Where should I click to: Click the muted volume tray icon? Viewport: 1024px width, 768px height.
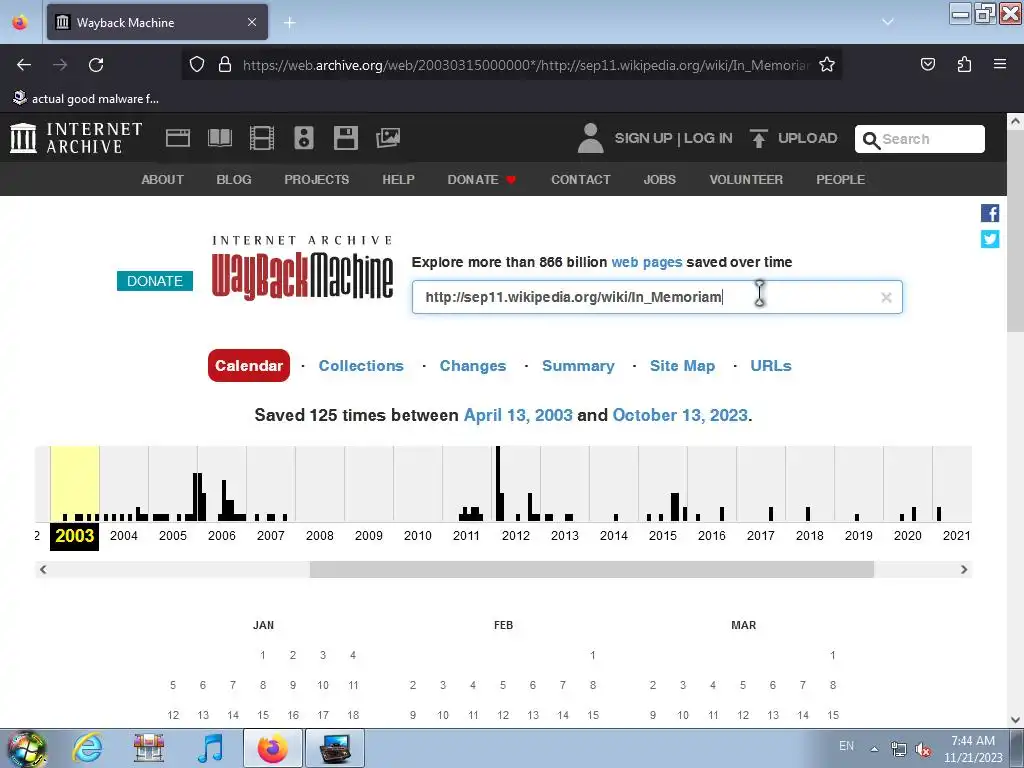pos(923,750)
